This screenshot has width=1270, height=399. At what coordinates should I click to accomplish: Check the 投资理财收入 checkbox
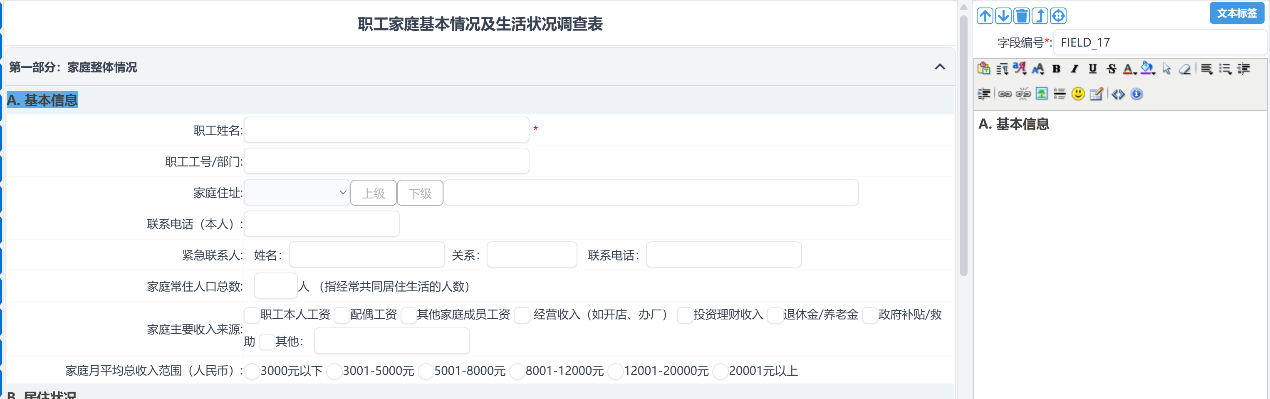click(x=685, y=315)
